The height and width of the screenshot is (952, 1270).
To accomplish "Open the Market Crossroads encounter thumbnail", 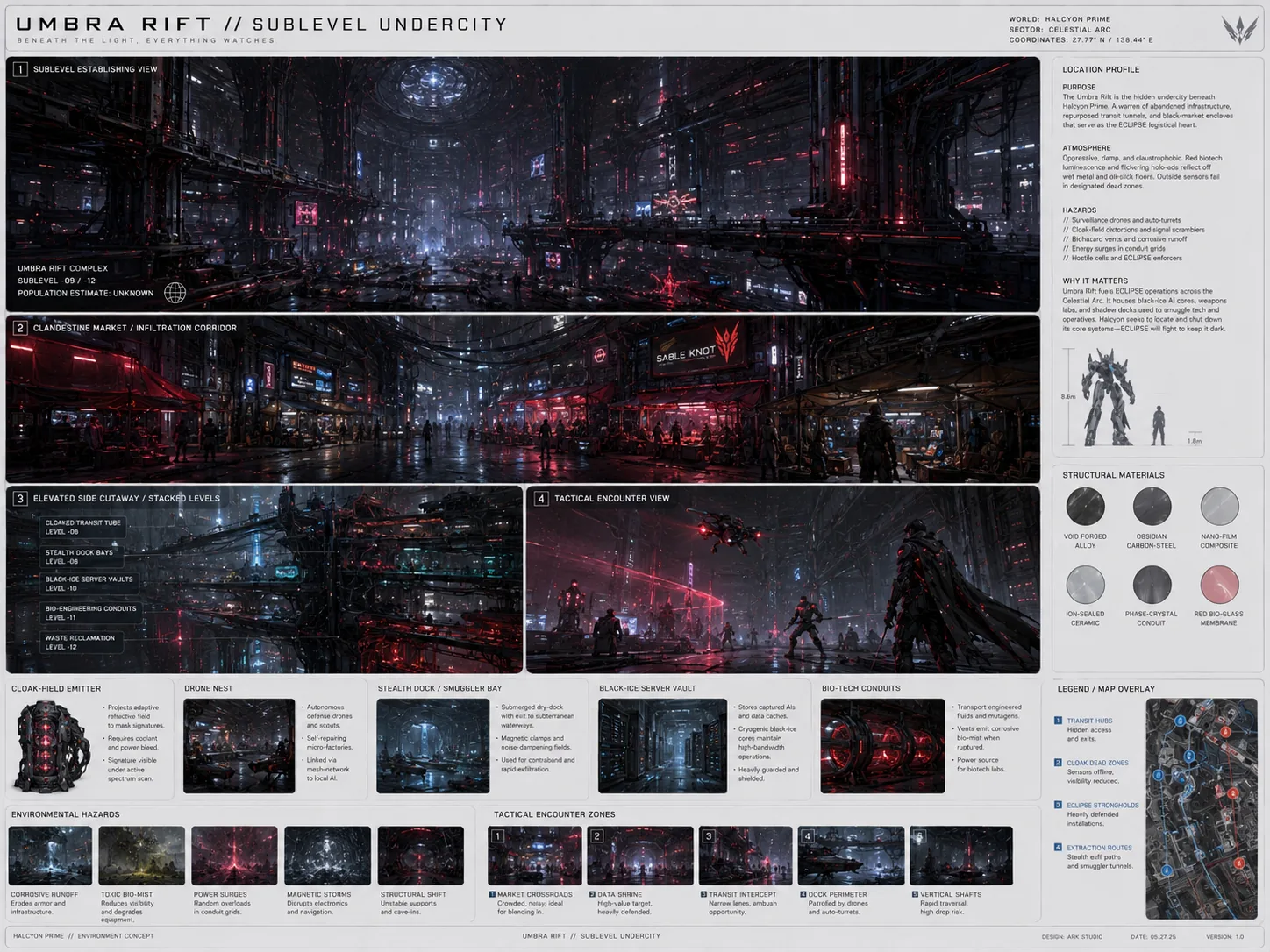I will [535, 856].
